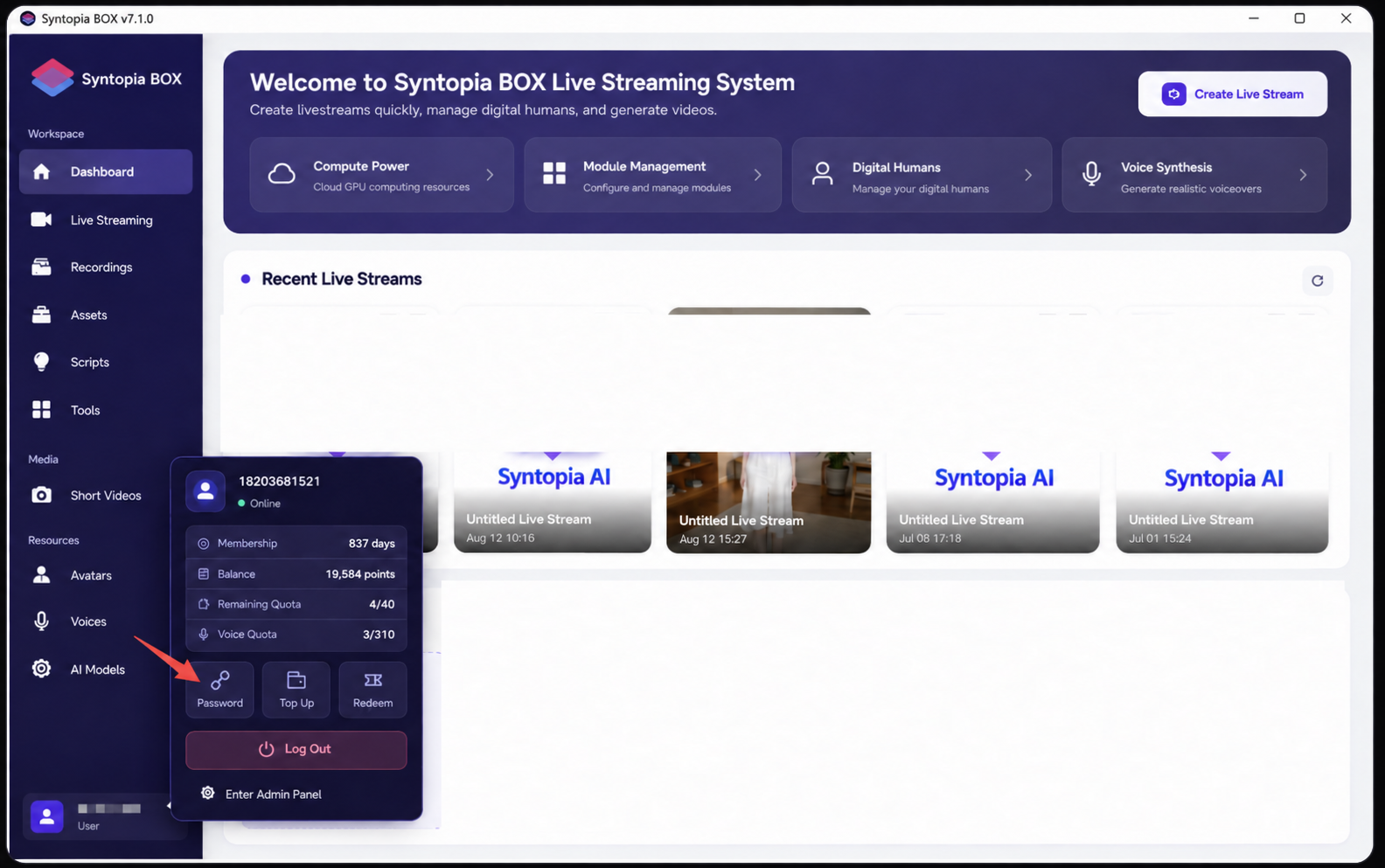Click the Syntopia BOX logo
Screen dimensions: 1385x868
coord(52,78)
